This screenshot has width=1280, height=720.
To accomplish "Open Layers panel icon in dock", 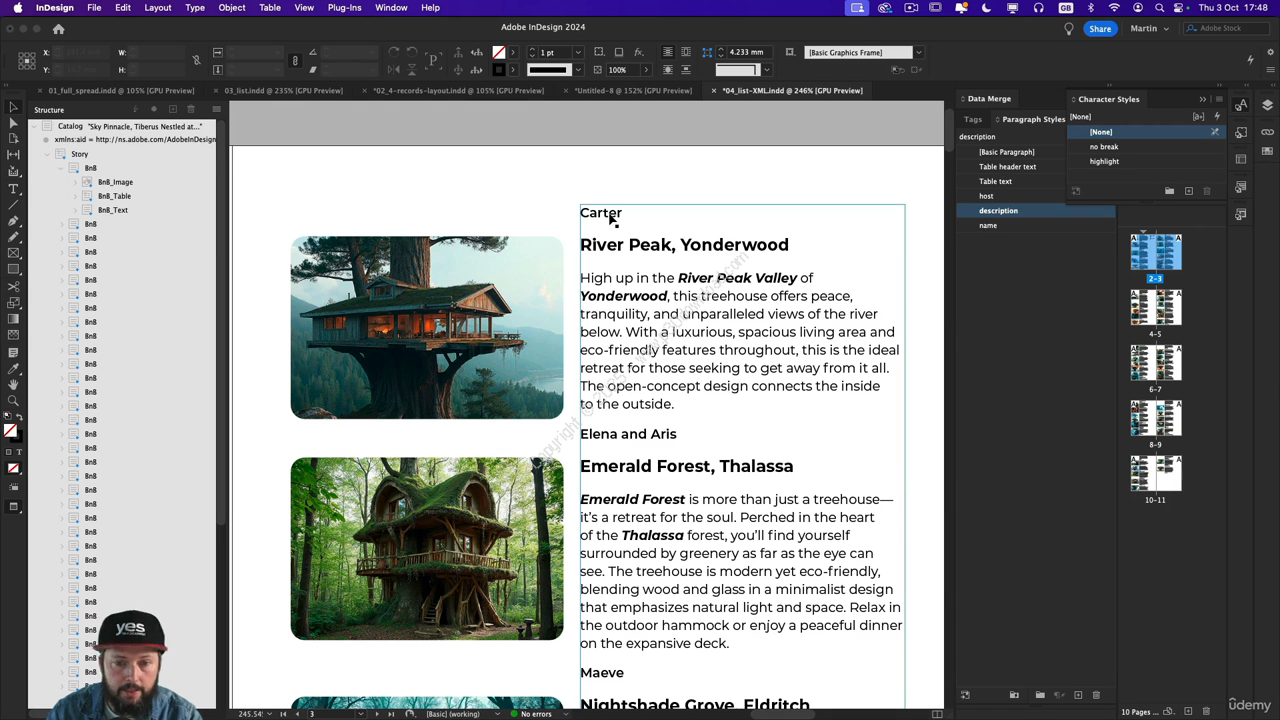I will pyautogui.click(x=1267, y=106).
